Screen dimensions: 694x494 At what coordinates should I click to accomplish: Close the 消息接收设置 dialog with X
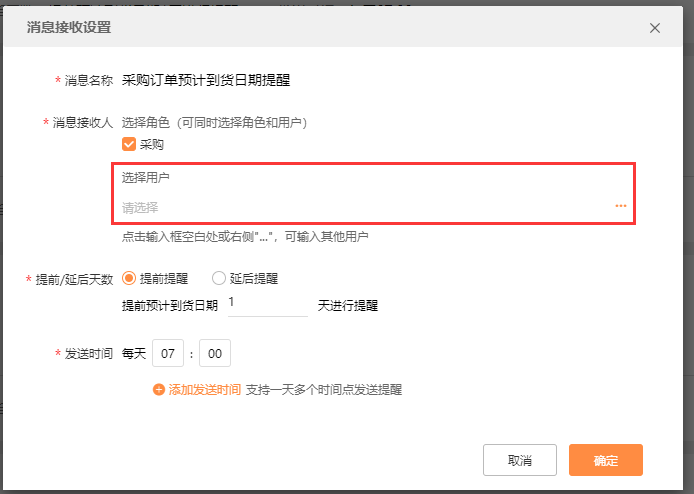coord(655,28)
